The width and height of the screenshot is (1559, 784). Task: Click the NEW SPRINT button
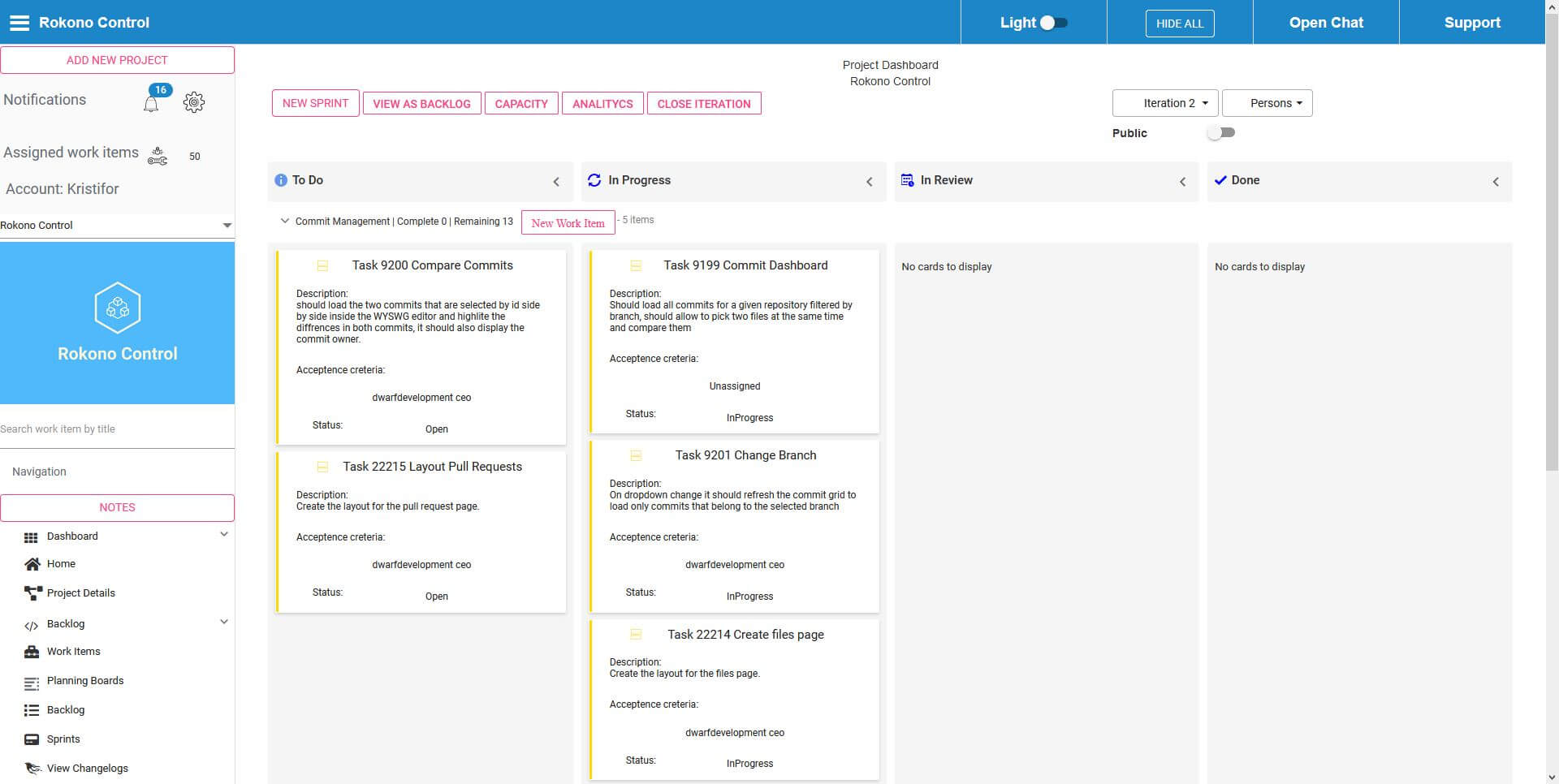315,103
